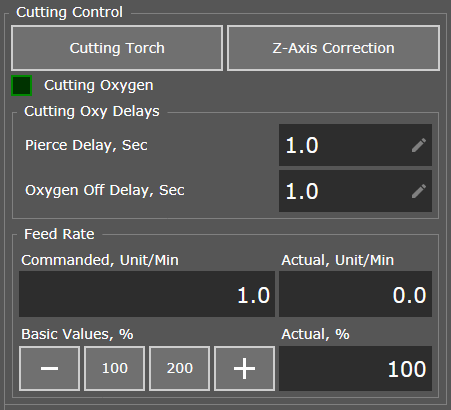
Task: Click the Commanded Unit/Min value box
Action: click(147, 294)
